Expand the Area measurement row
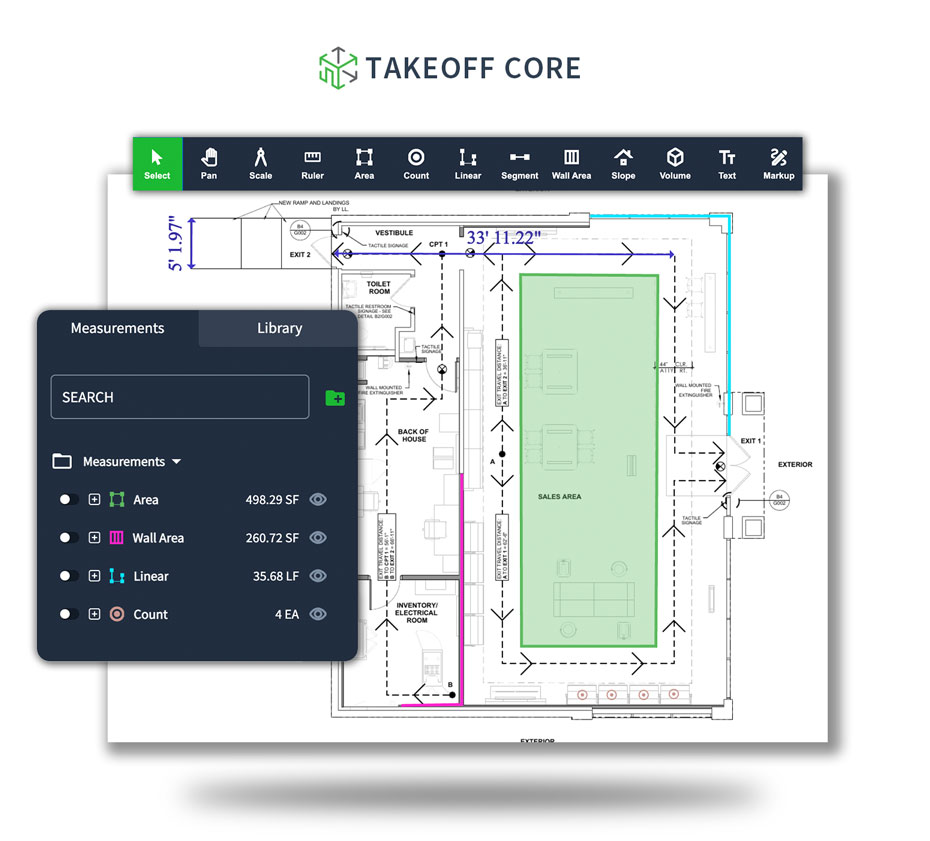The width and height of the screenshot is (930, 841). click(x=94, y=499)
